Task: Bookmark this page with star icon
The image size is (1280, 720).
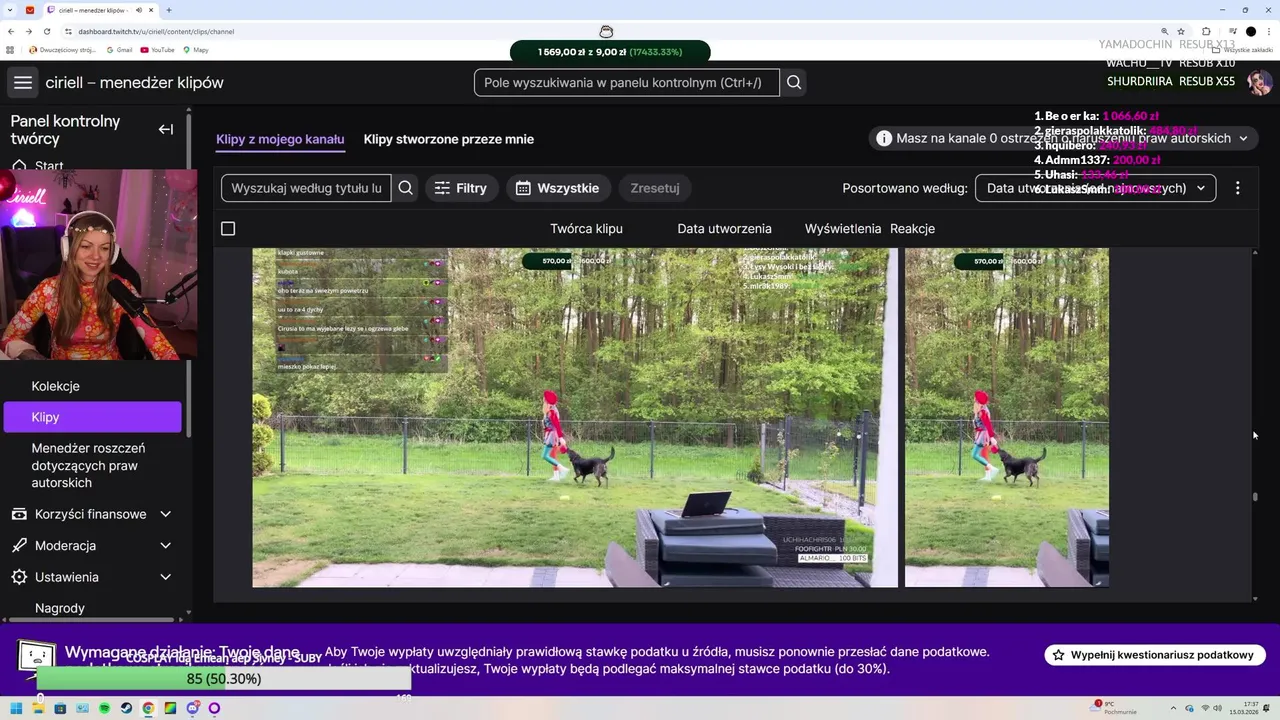Action: click(x=1181, y=31)
